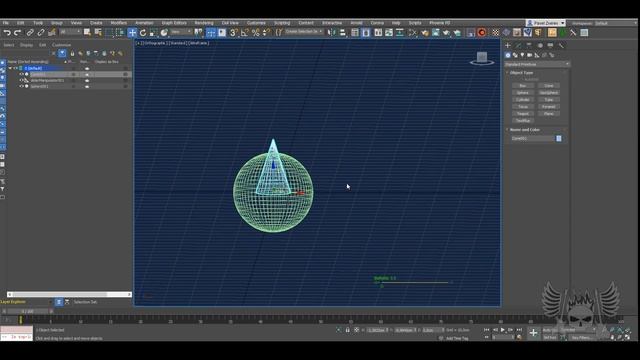Open the Rendering menu
The height and width of the screenshot is (360, 640).
pos(204,23)
